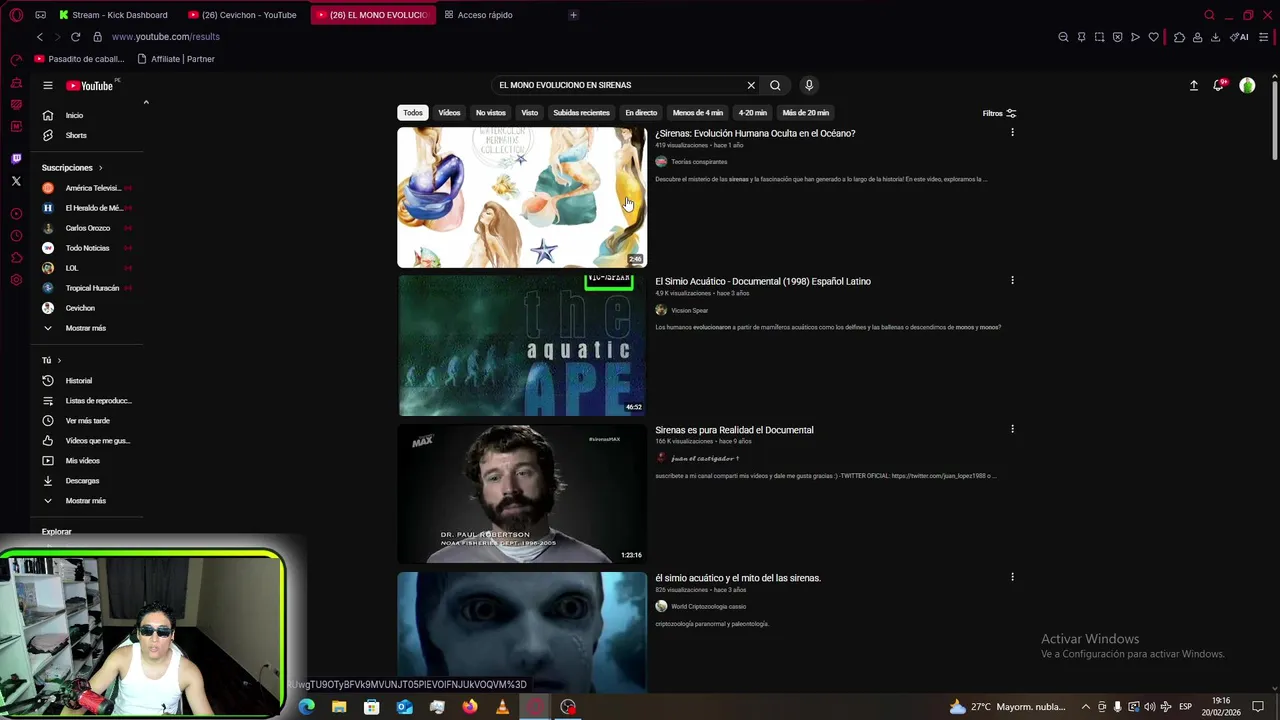Open Teorías conspirantes channel link
The image size is (1280, 720).
pos(699,162)
